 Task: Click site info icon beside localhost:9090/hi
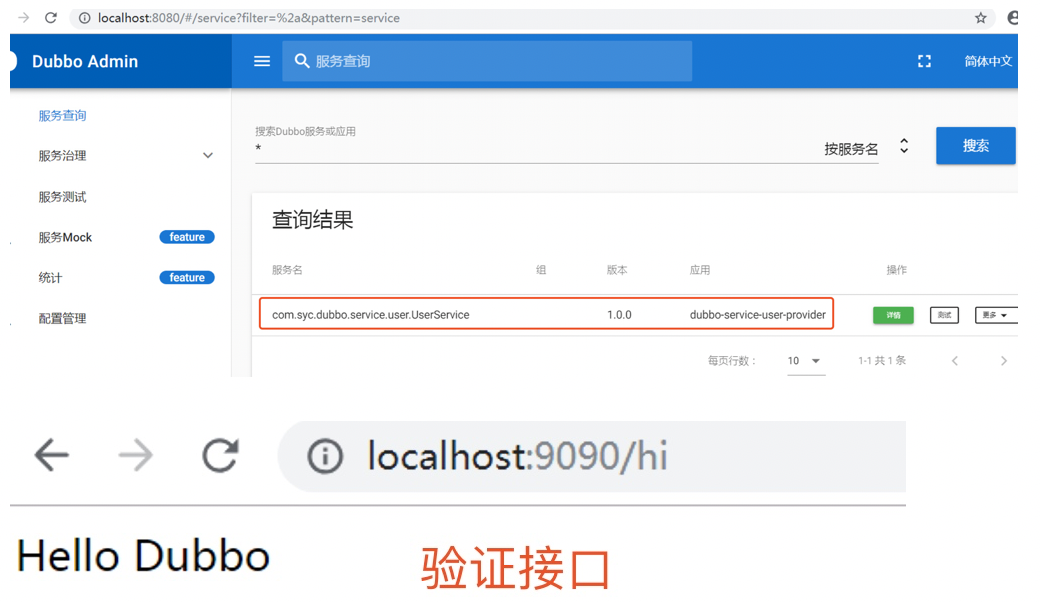coord(325,456)
